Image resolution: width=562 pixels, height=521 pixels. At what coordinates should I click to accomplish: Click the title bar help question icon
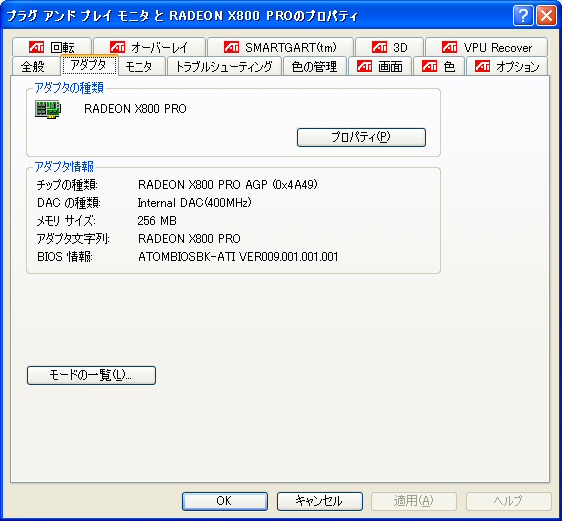pyautogui.click(x=523, y=16)
